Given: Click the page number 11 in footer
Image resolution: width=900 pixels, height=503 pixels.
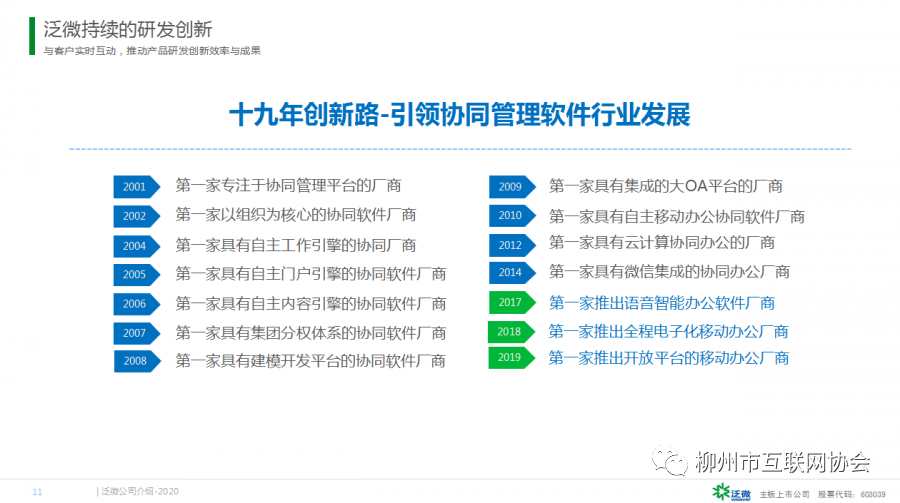Looking at the screenshot, I should (x=37, y=492).
